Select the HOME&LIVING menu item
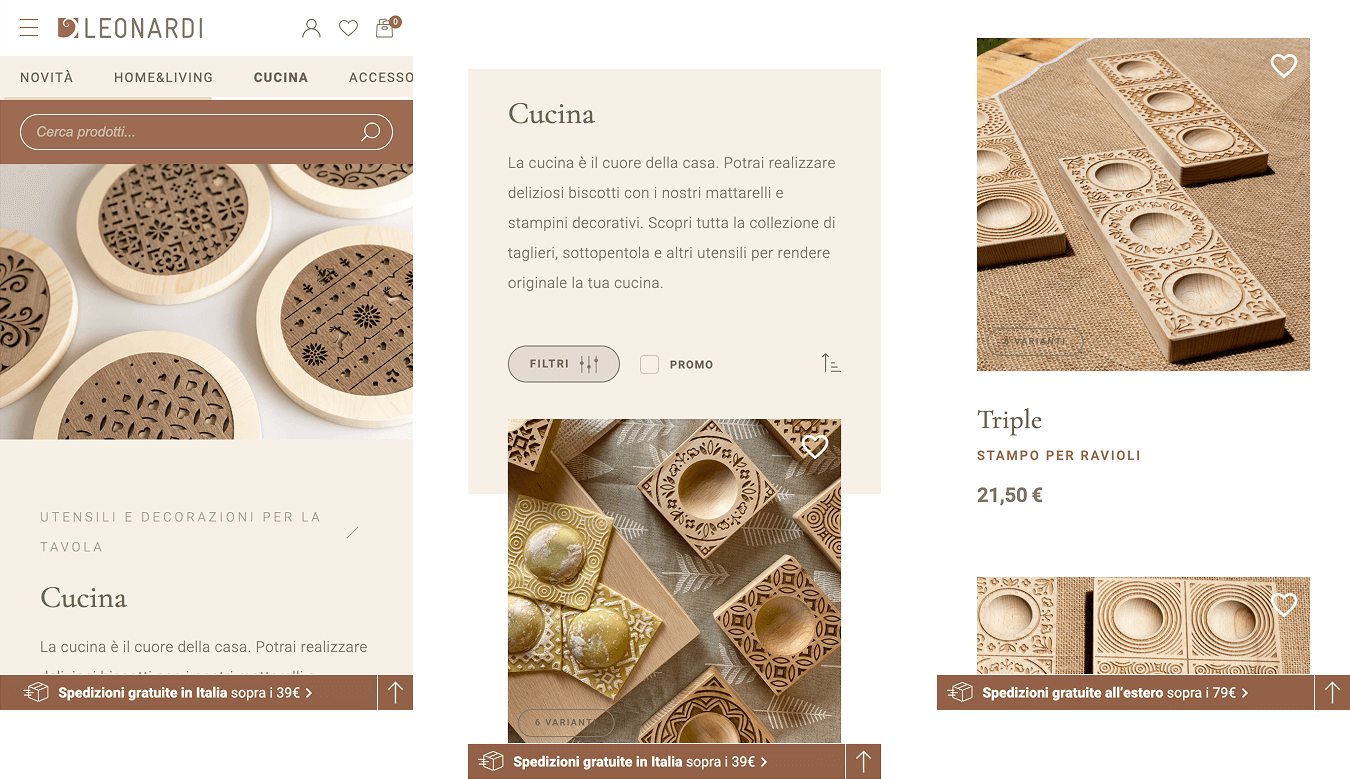This screenshot has width=1350, height=779. [163, 77]
